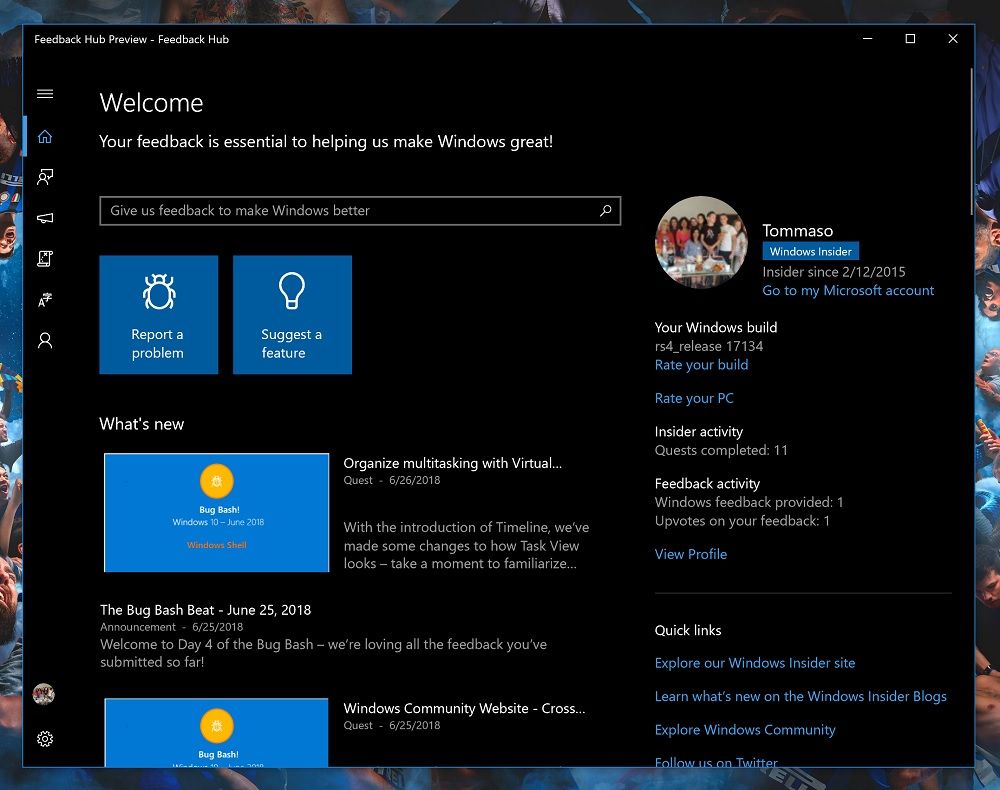Click Insider since 2/12/2015 text
Viewport: 1000px width, 790px height.
coord(834,272)
